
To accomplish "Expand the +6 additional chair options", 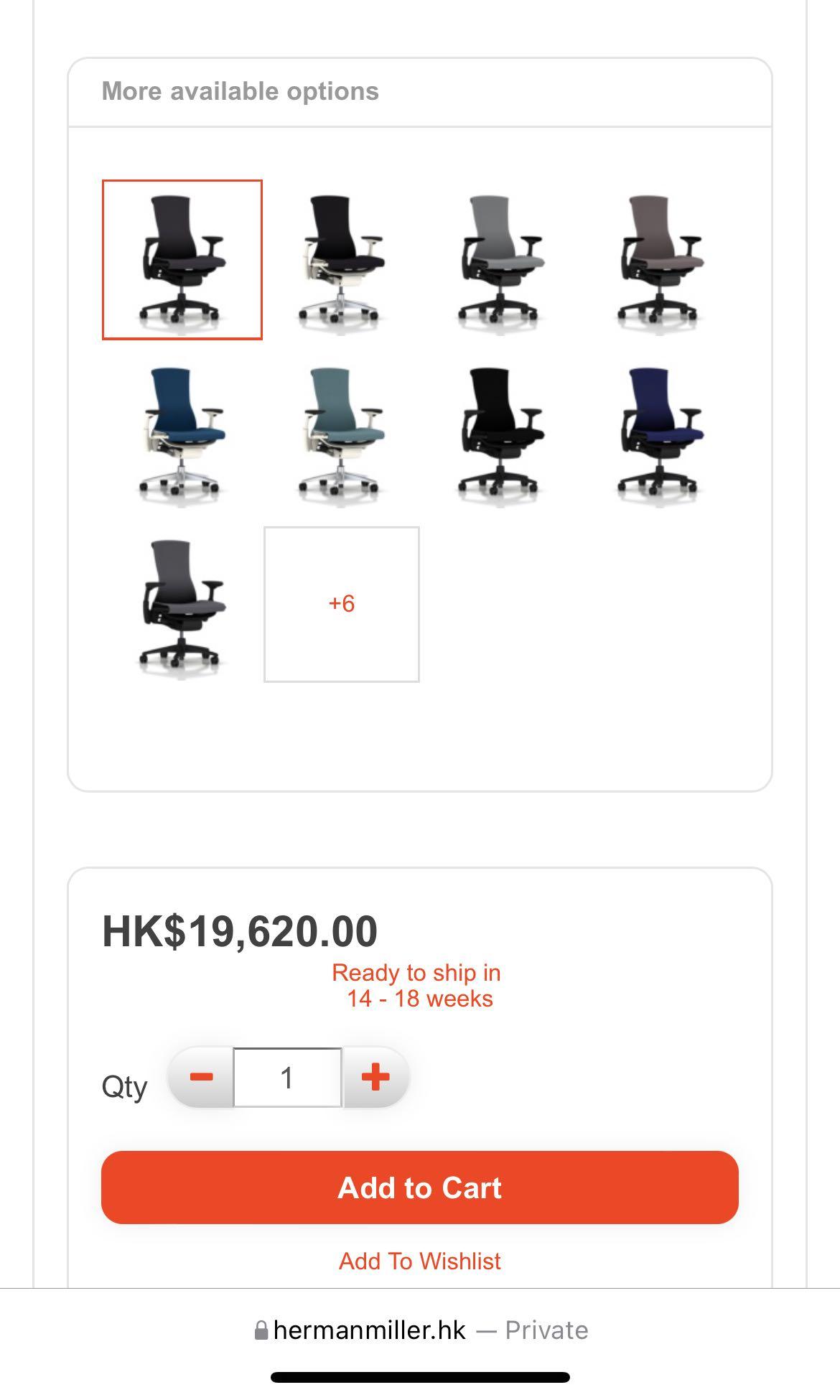I will click(342, 605).
